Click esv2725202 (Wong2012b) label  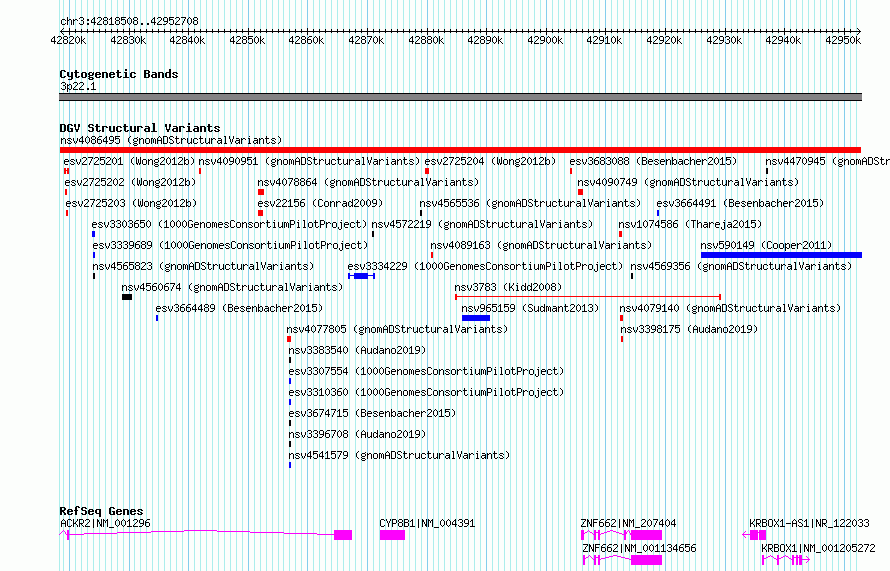(x=130, y=182)
